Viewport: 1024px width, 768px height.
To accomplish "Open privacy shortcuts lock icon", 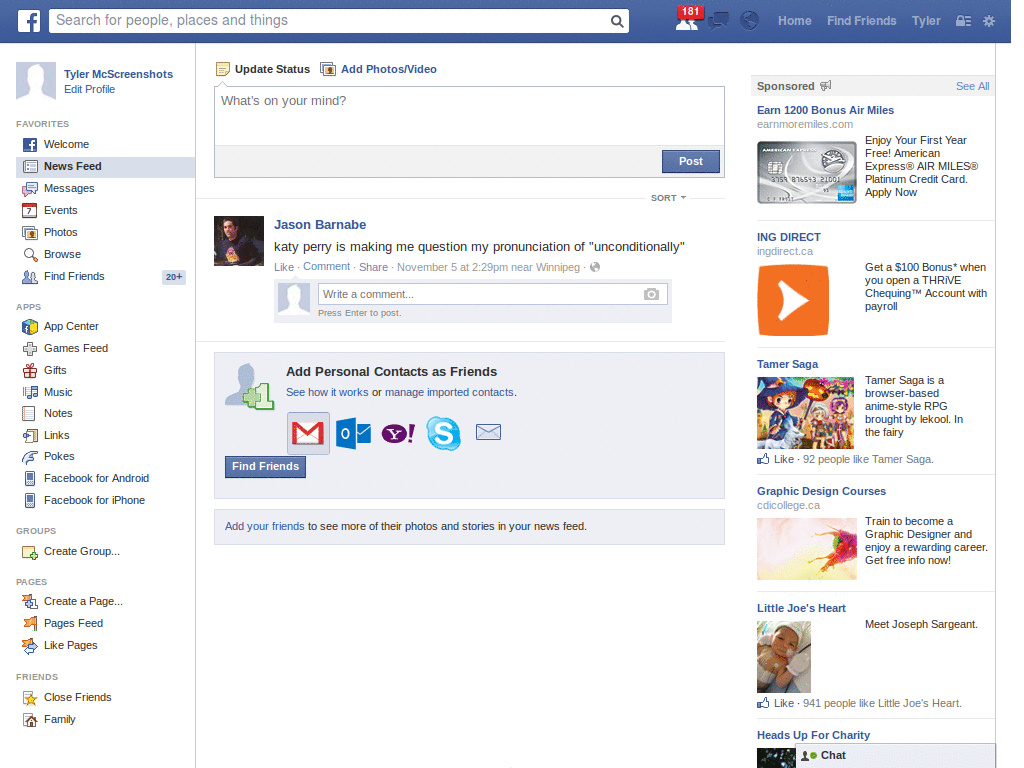I will click(963, 21).
